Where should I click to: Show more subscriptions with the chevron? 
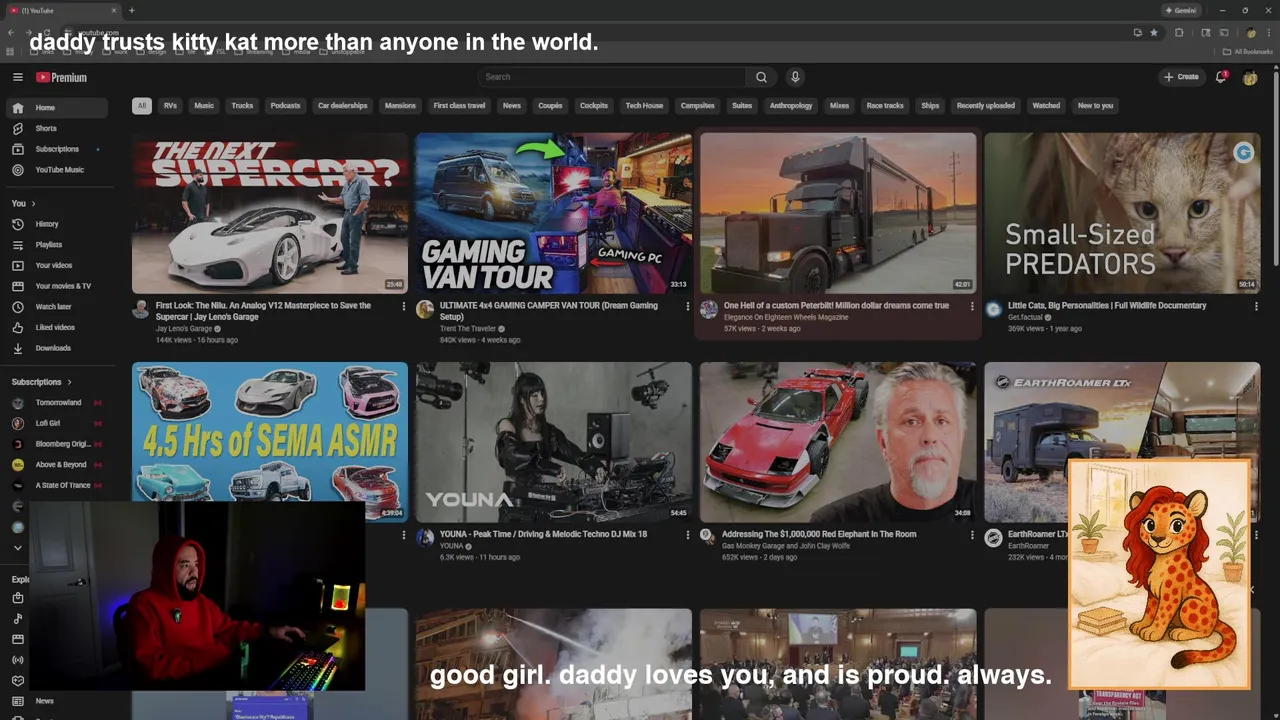point(17,548)
